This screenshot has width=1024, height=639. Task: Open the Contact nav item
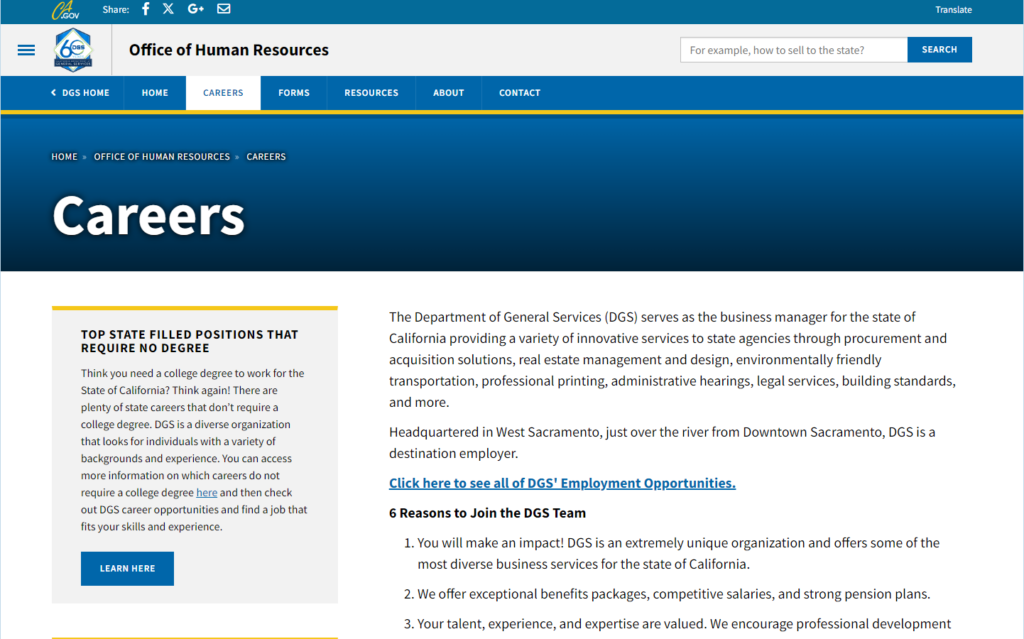(x=520, y=93)
